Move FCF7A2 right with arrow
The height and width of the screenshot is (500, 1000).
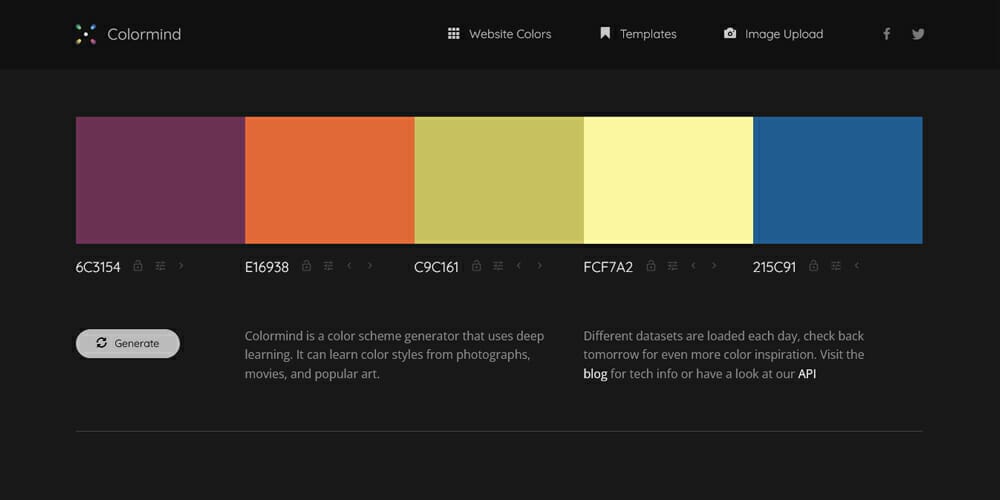(x=714, y=265)
